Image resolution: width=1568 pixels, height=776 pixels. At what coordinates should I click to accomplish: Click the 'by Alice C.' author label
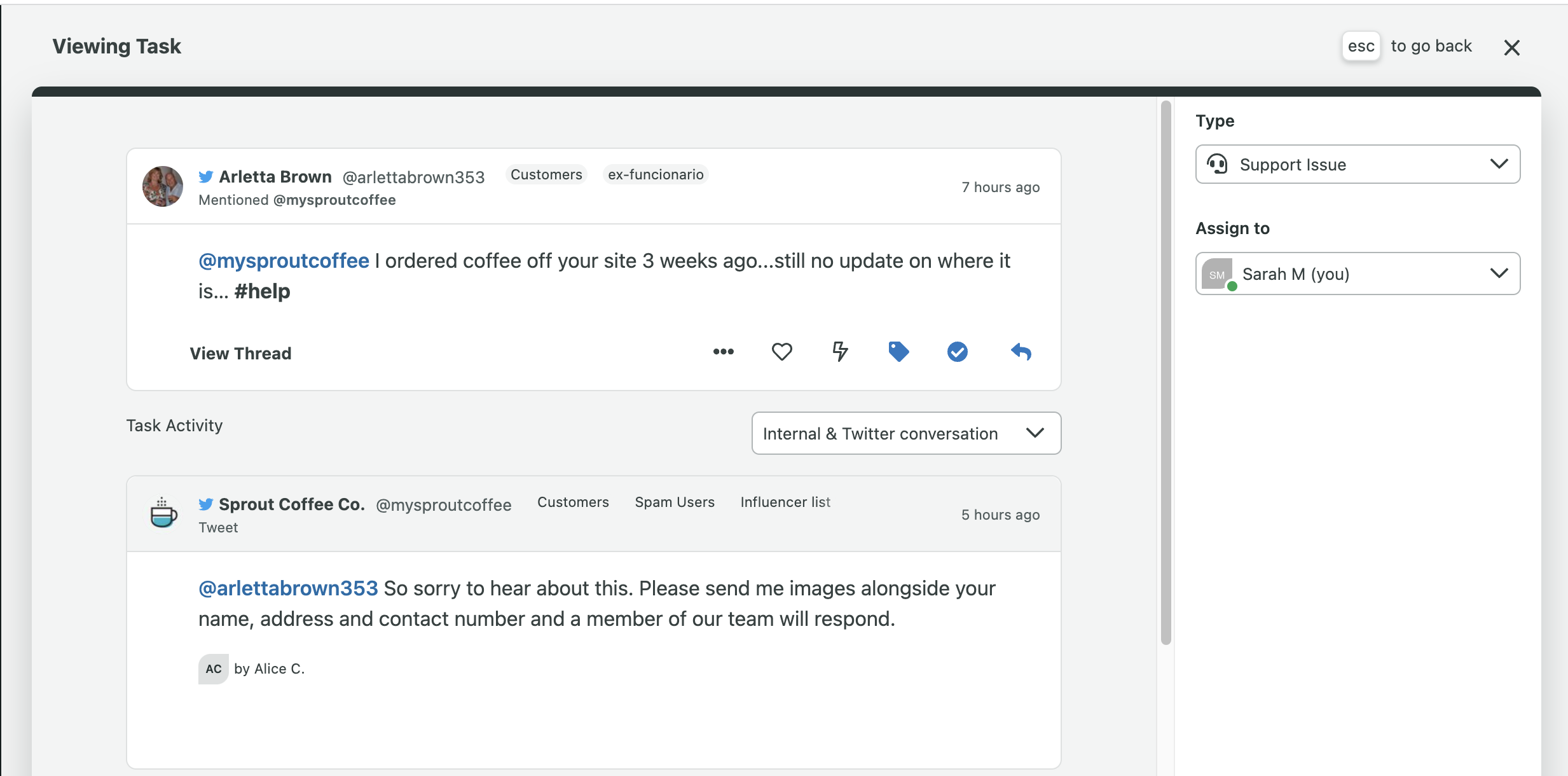(269, 669)
